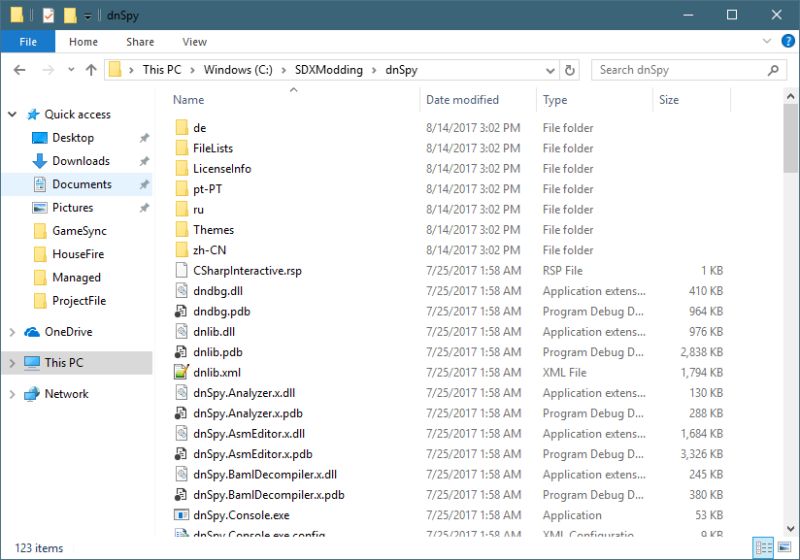
Task: Select Downloads in Quick access
Action: tap(81, 161)
